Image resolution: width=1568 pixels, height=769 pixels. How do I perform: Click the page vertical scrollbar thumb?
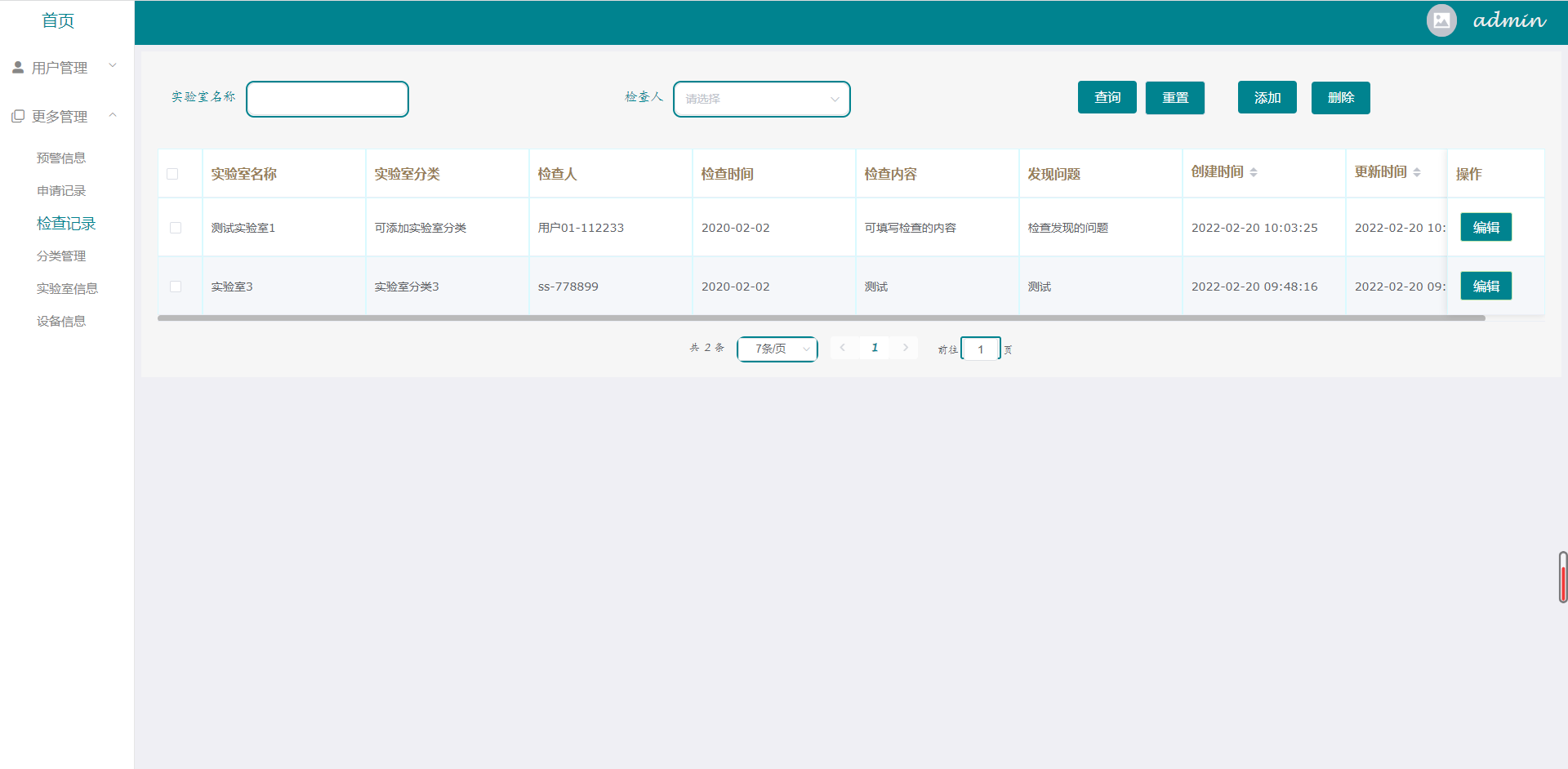pos(1563,577)
